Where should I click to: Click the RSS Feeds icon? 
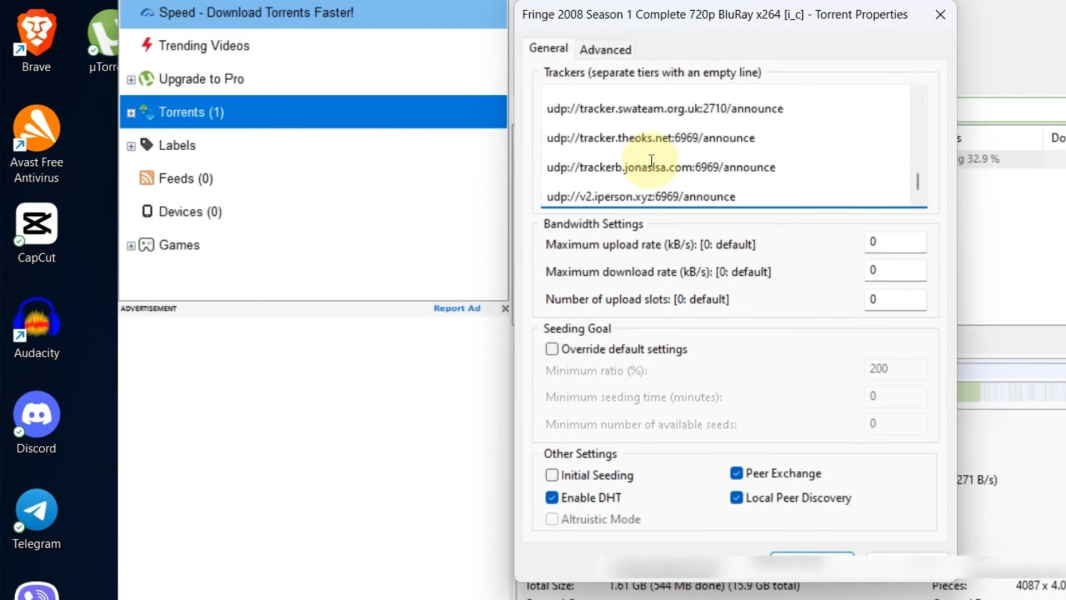(146, 178)
